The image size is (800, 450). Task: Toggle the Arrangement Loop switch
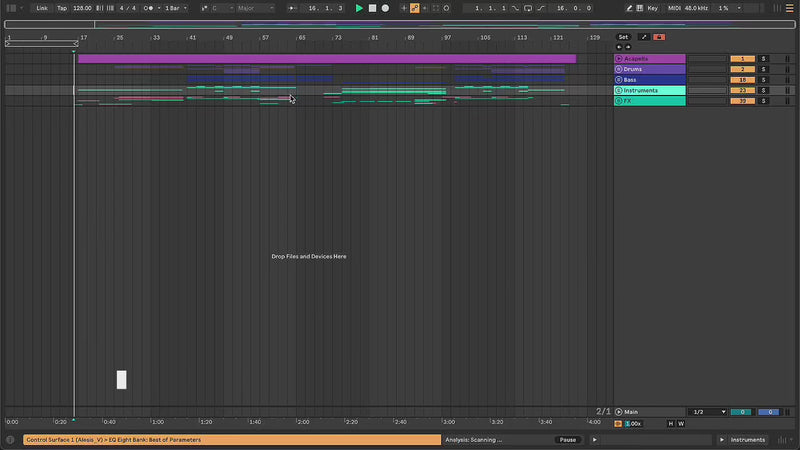point(529,8)
